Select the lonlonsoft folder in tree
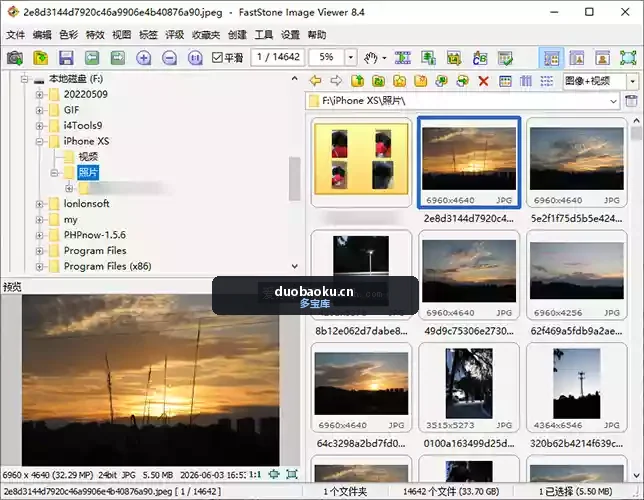This screenshot has height=500, width=644. [x=86, y=204]
